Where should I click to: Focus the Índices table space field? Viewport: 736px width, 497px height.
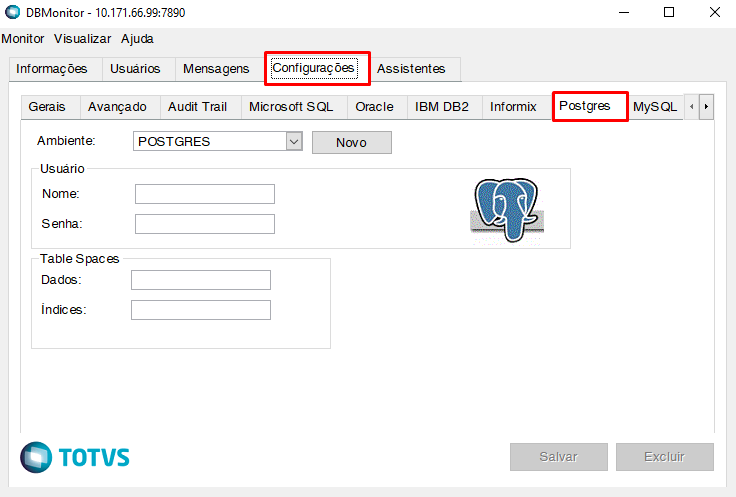click(201, 310)
